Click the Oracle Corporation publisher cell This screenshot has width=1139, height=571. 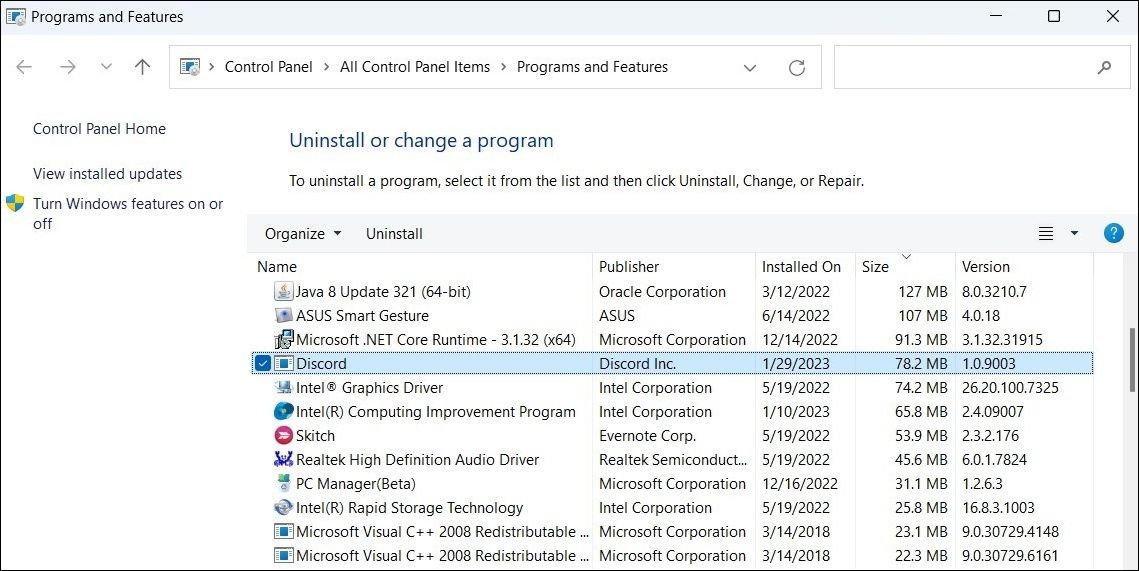[x=662, y=291]
